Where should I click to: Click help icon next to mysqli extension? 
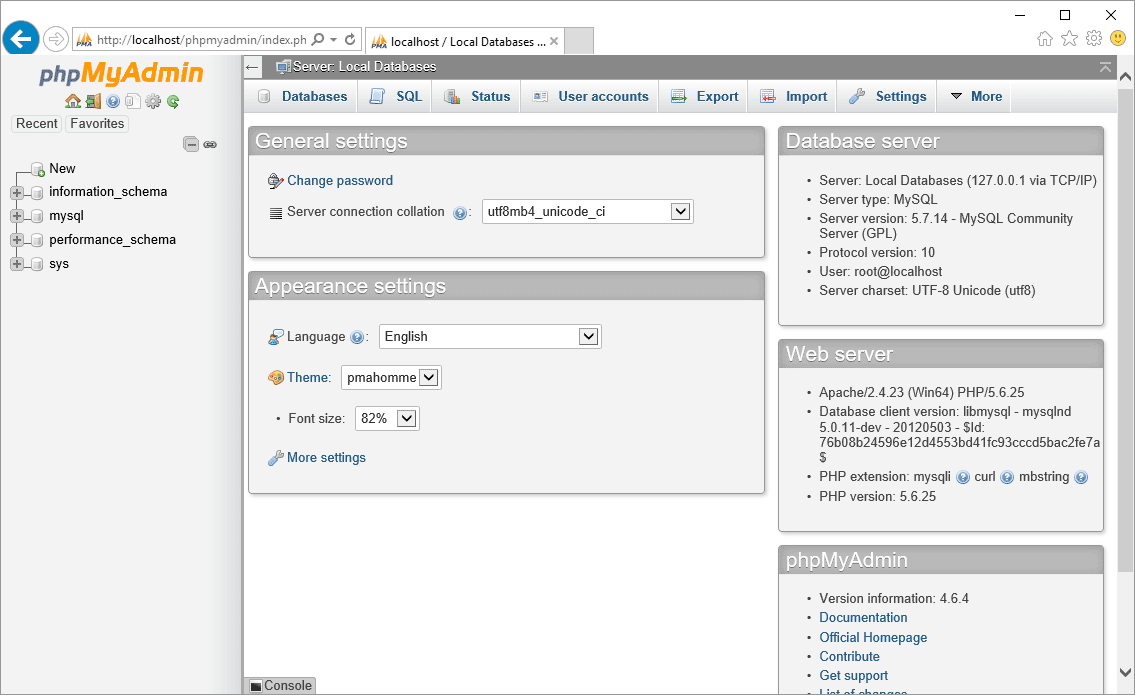coord(962,478)
